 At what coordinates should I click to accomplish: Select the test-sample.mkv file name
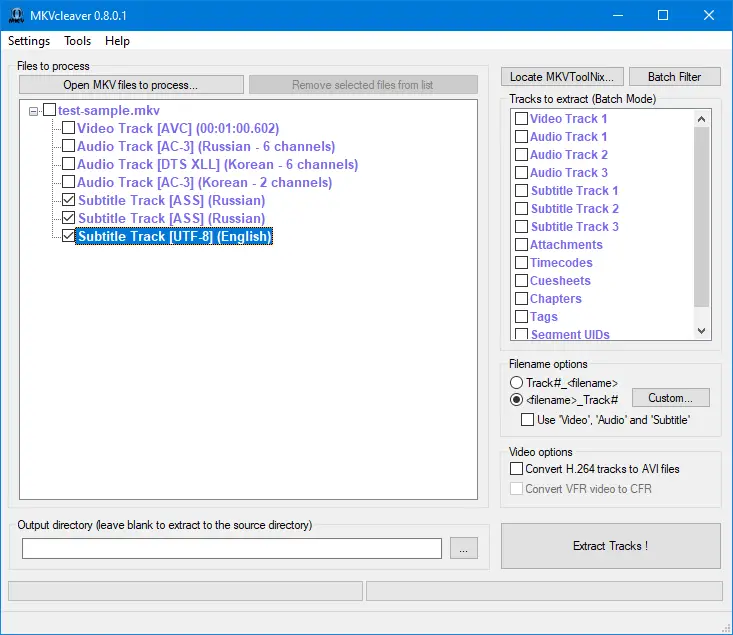pos(109,110)
